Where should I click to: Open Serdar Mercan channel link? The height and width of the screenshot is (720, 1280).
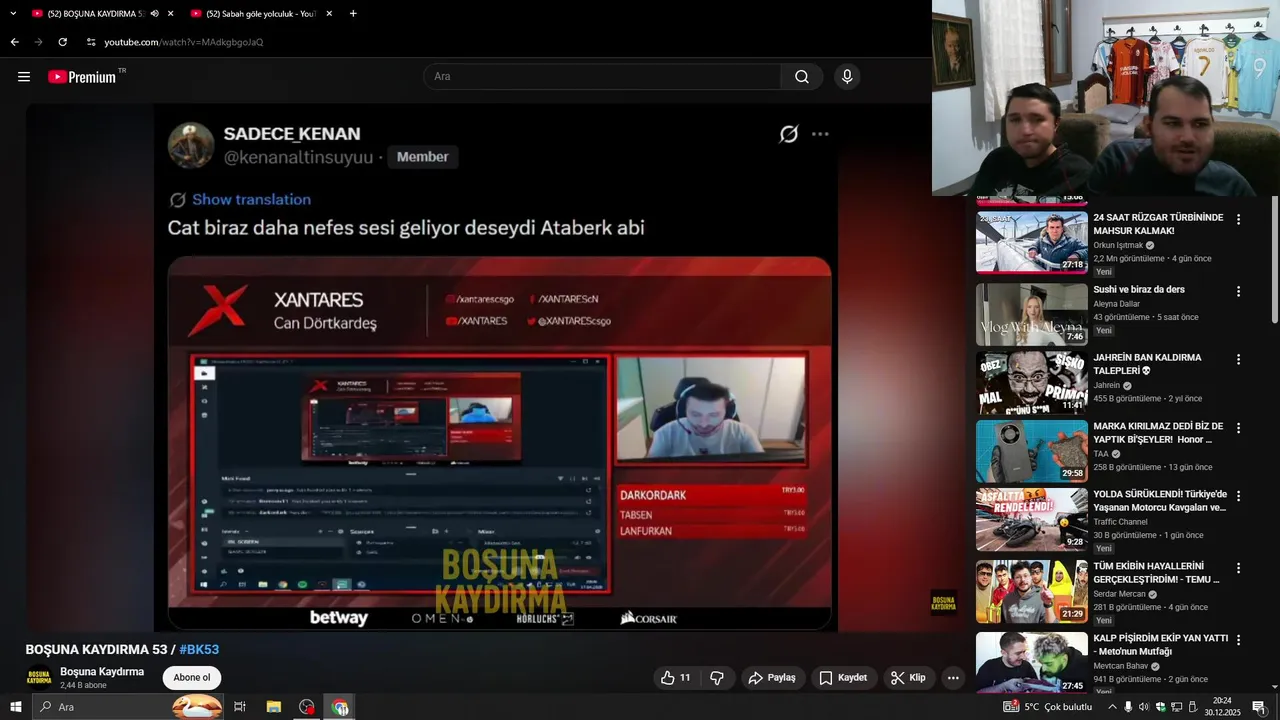[x=1119, y=594]
